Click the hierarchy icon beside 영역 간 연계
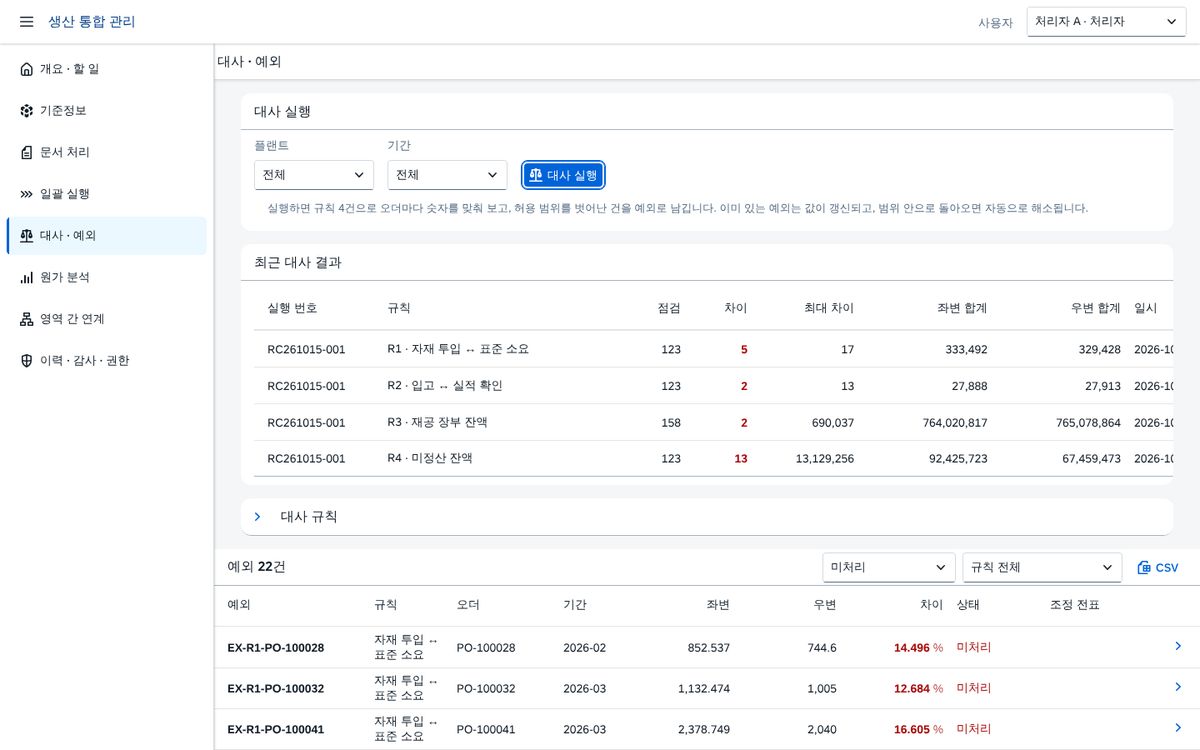This screenshot has height=750, width=1200. 27,319
